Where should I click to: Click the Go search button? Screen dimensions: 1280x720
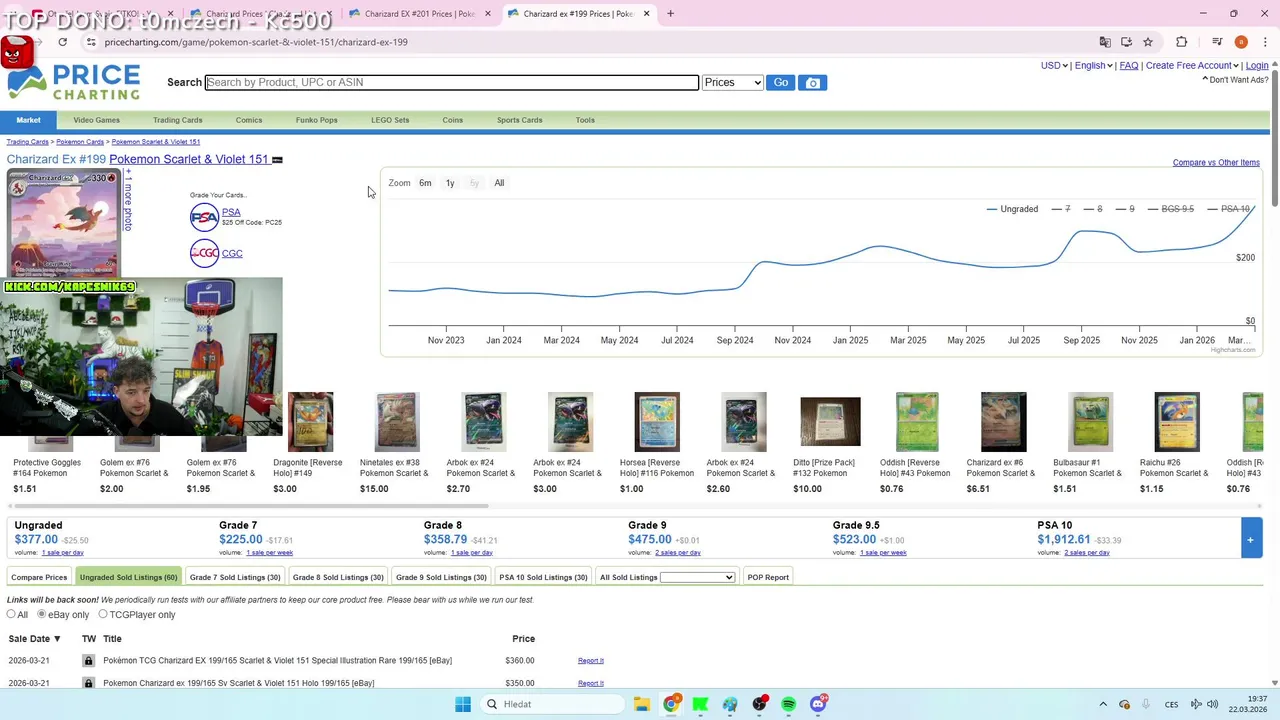coord(781,83)
